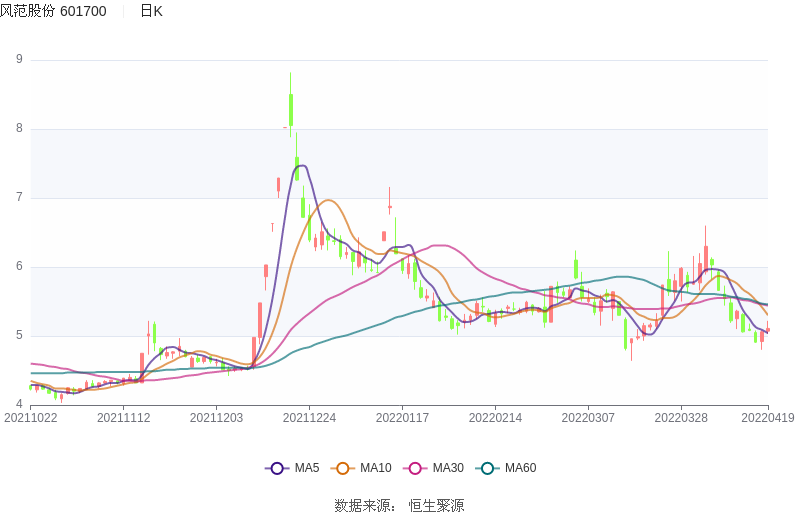Click the 20220419 date on the x-axis

coord(768,418)
